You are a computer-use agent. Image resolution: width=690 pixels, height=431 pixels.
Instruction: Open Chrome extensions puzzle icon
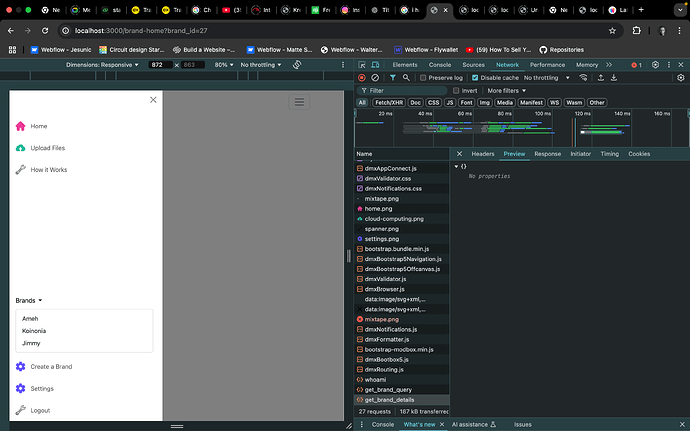[636, 30]
